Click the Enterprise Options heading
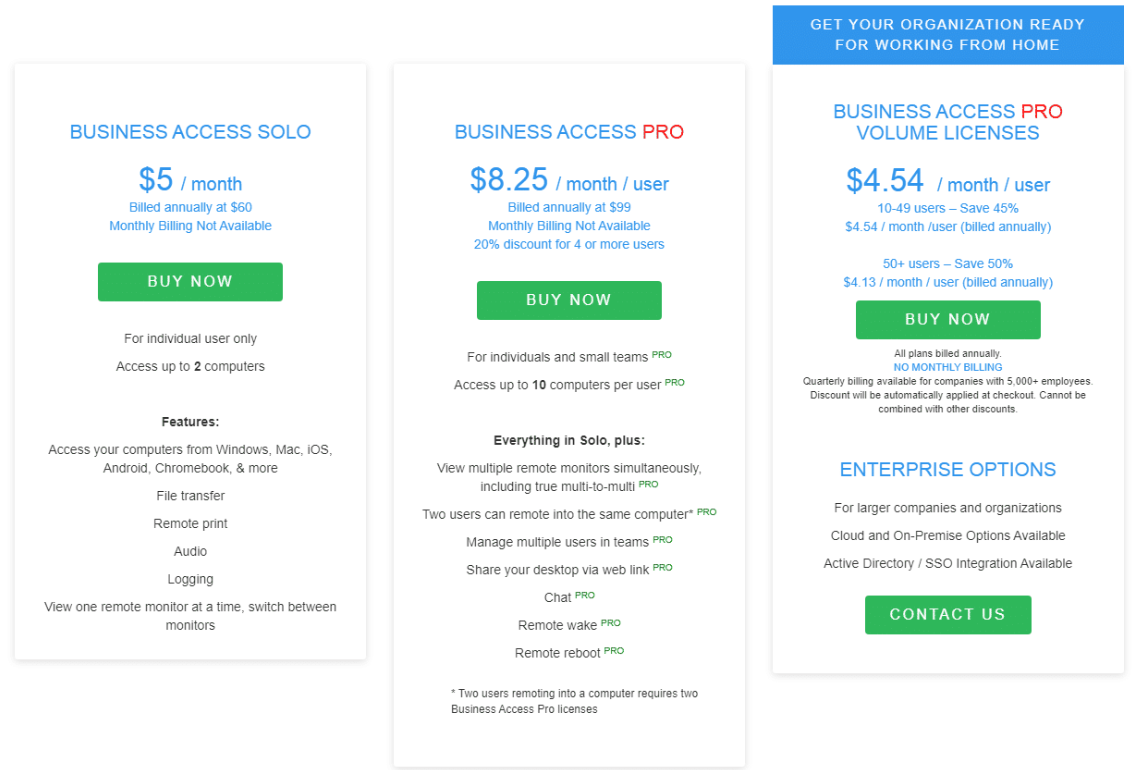The height and width of the screenshot is (770, 1132). point(947,470)
